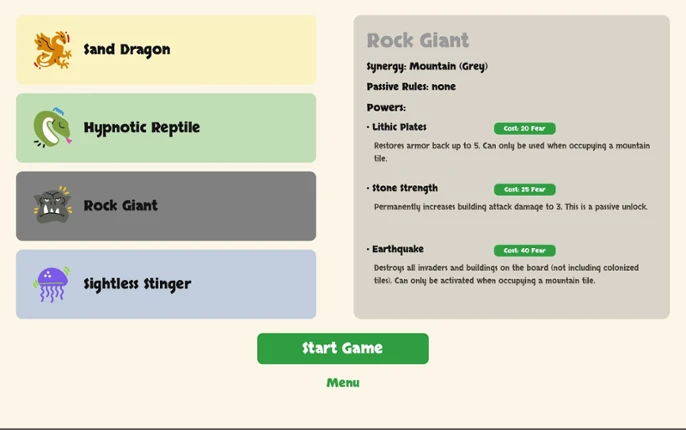Select the Sightless Stinger card

[166, 284]
